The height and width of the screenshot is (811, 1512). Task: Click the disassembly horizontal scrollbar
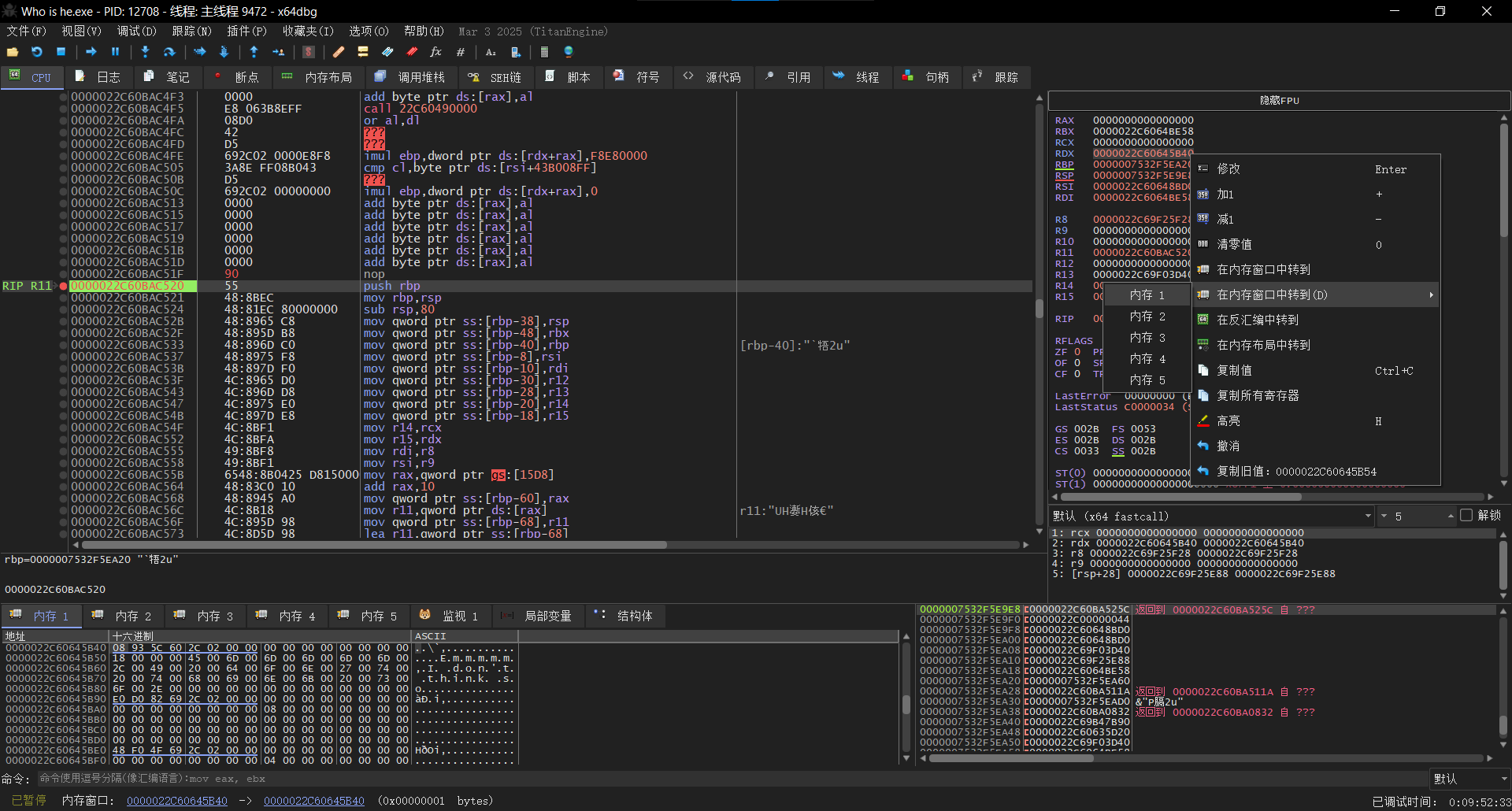tap(374, 545)
